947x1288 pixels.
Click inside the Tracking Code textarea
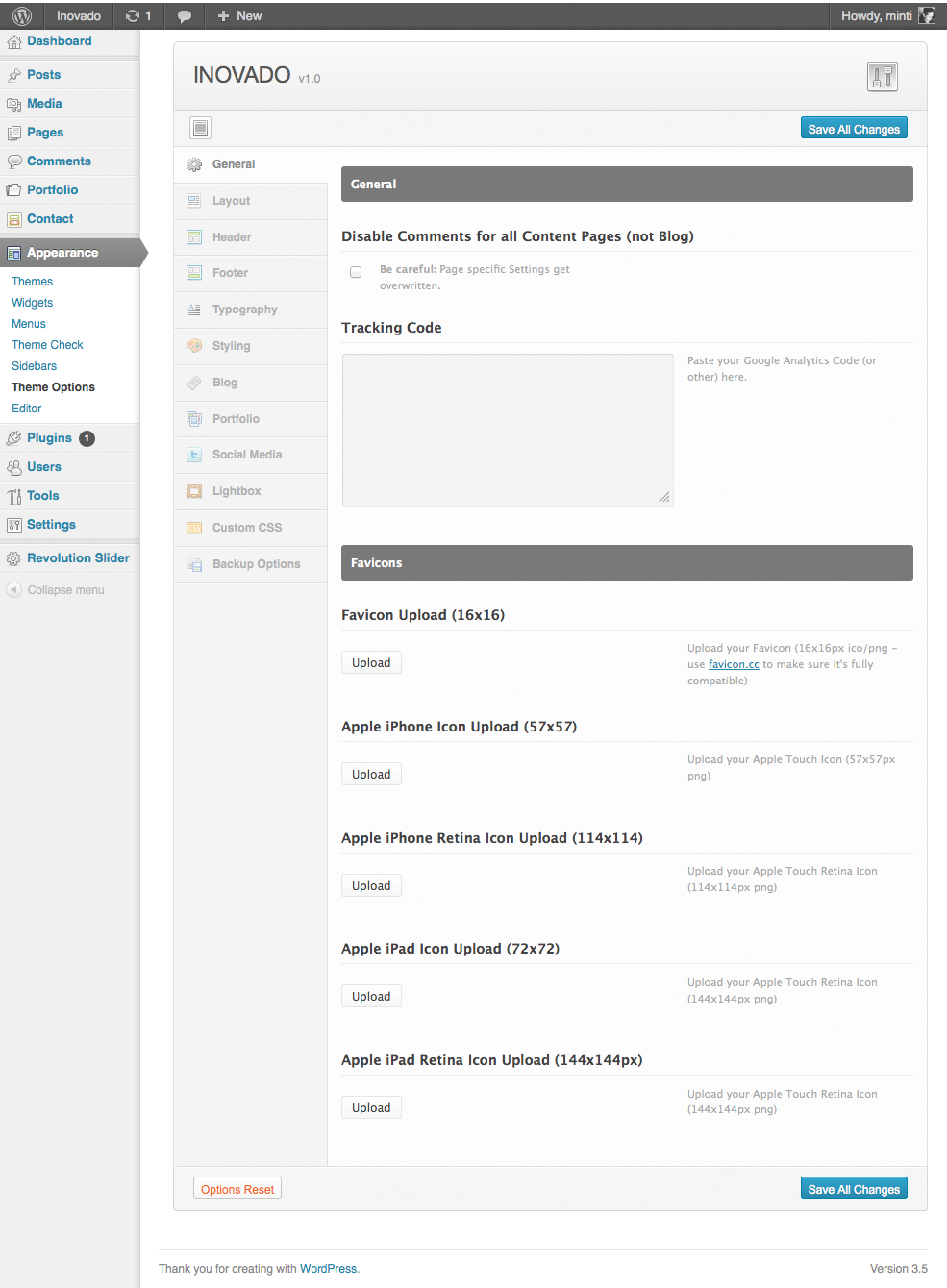click(x=507, y=430)
